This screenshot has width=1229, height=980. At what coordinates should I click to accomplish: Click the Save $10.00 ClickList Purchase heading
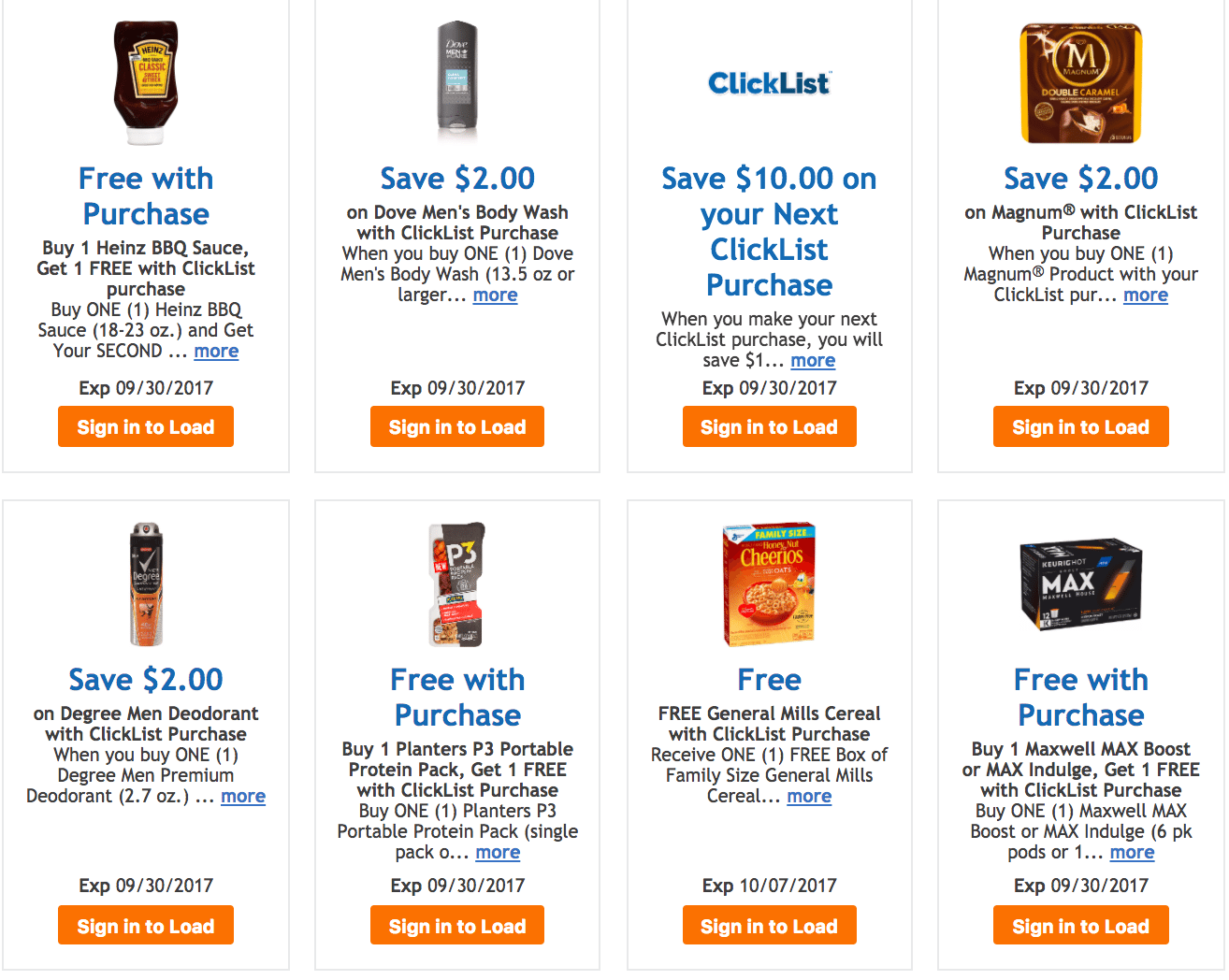pos(769,231)
